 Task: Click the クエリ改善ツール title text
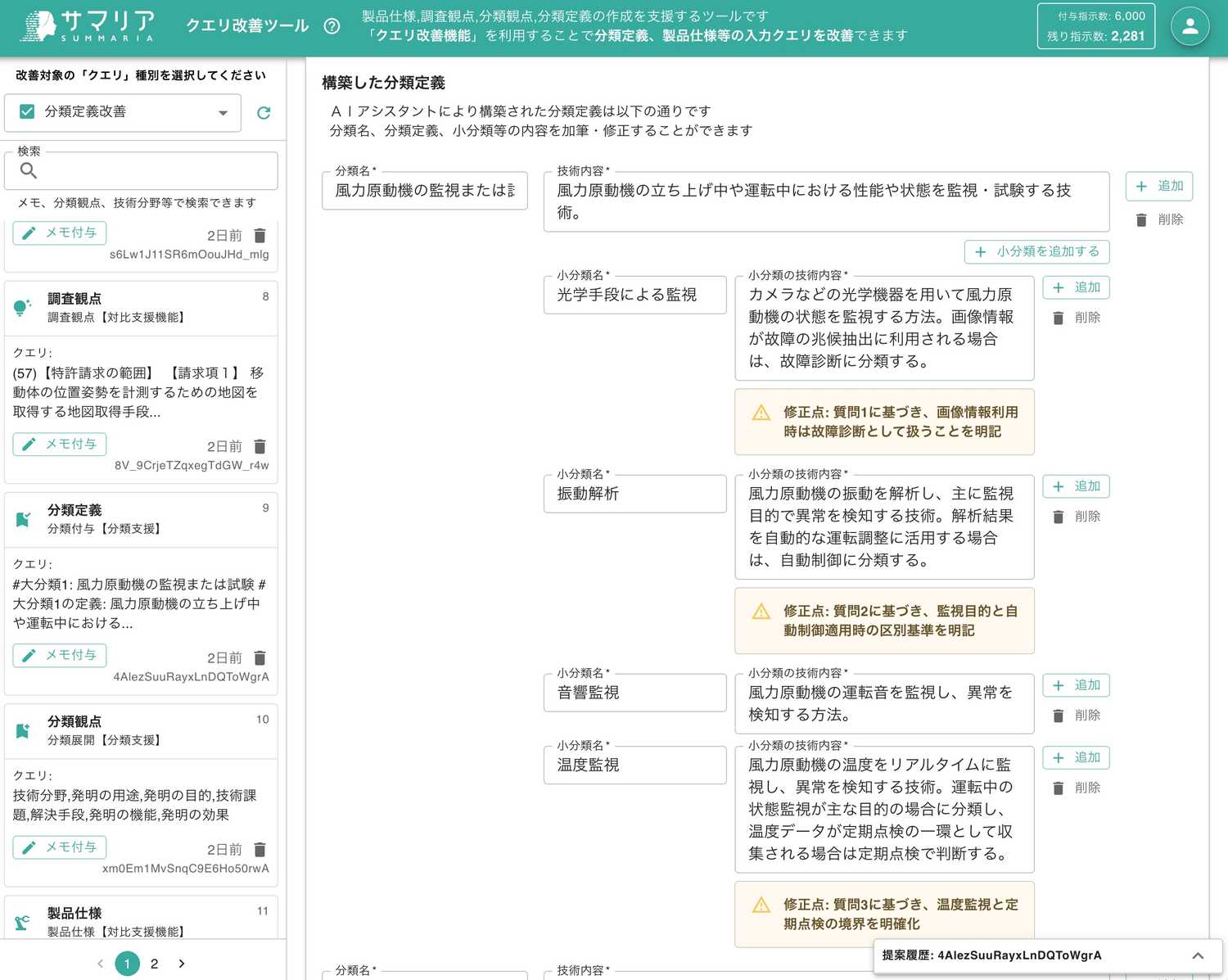[x=247, y=26]
